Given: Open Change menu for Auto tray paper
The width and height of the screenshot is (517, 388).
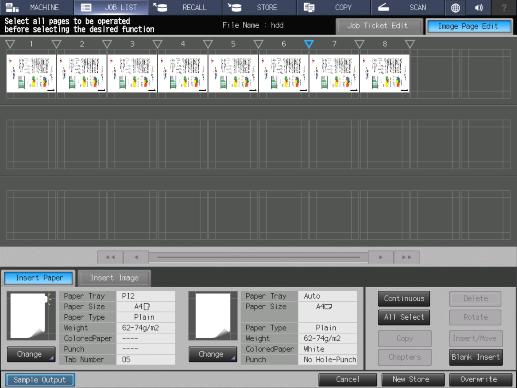Looking at the screenshot, I should click(x=213, y=354).
